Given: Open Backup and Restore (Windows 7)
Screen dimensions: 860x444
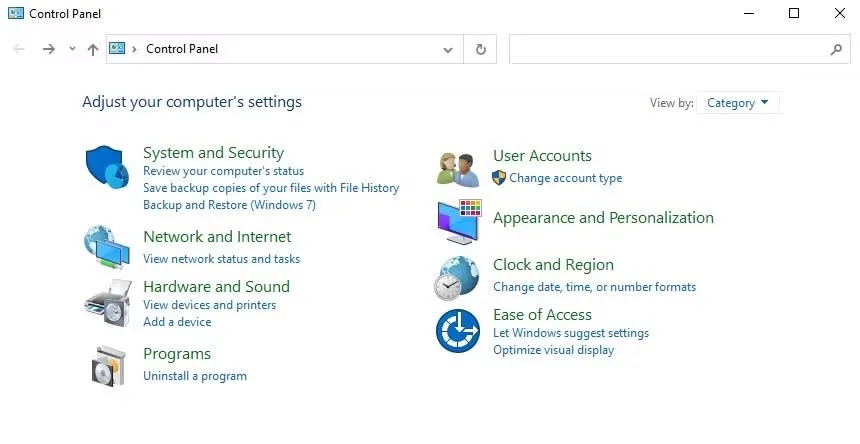Looking at the screenshot, I should tap(229, 205).
